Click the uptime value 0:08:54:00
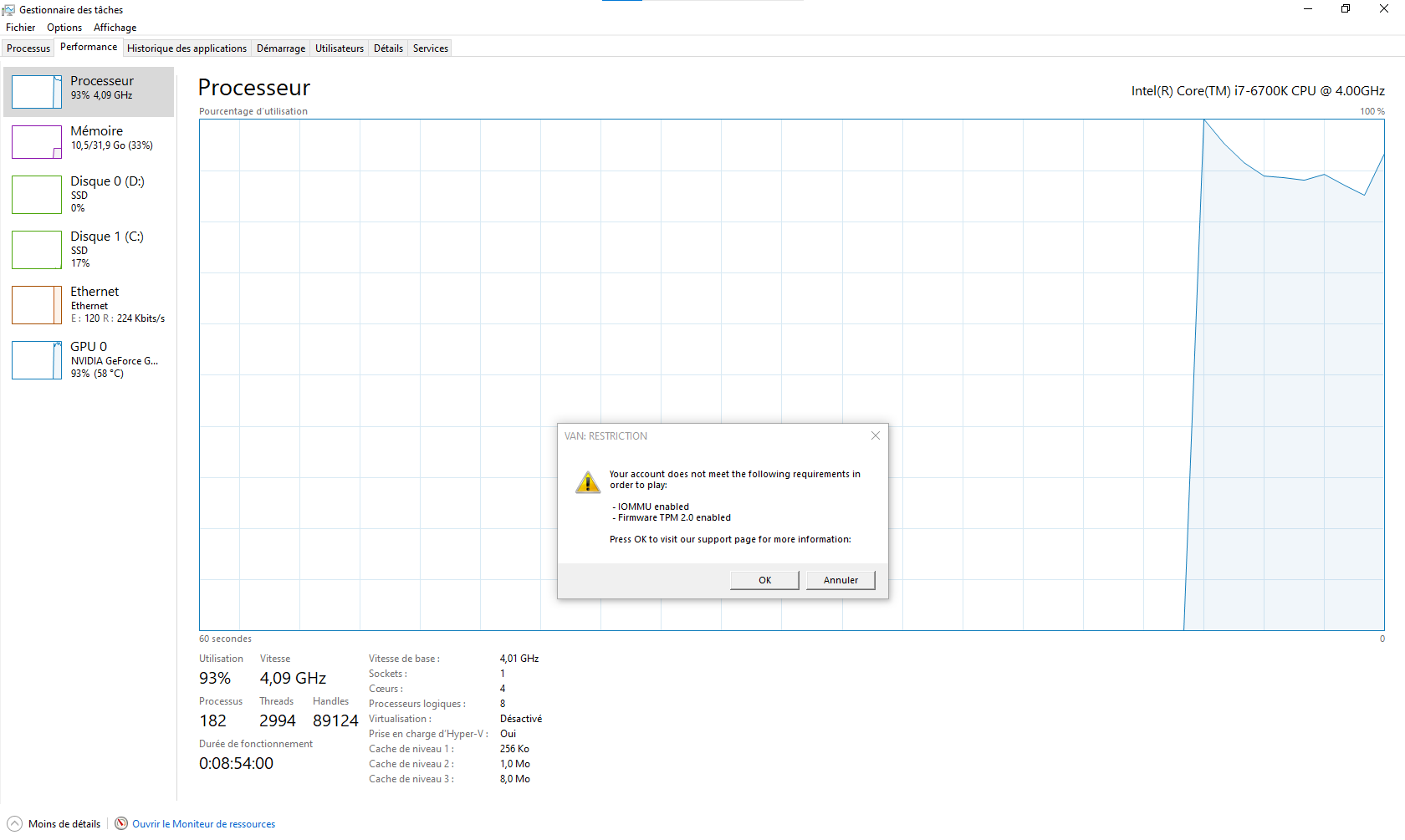1405x840 pixels. pos(236,763)
